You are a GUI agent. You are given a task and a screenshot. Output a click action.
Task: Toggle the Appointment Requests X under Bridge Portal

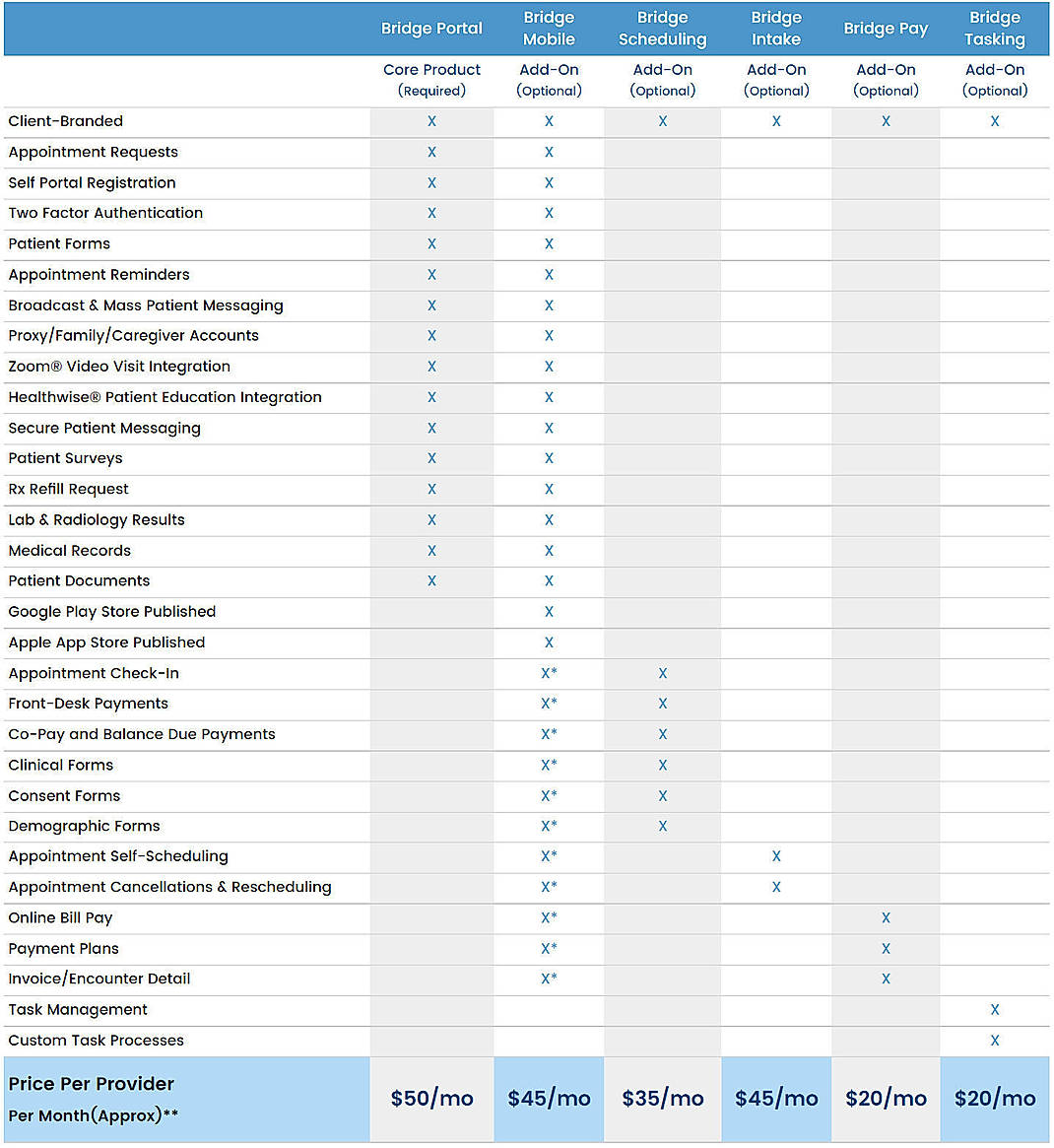coord(431,152)
